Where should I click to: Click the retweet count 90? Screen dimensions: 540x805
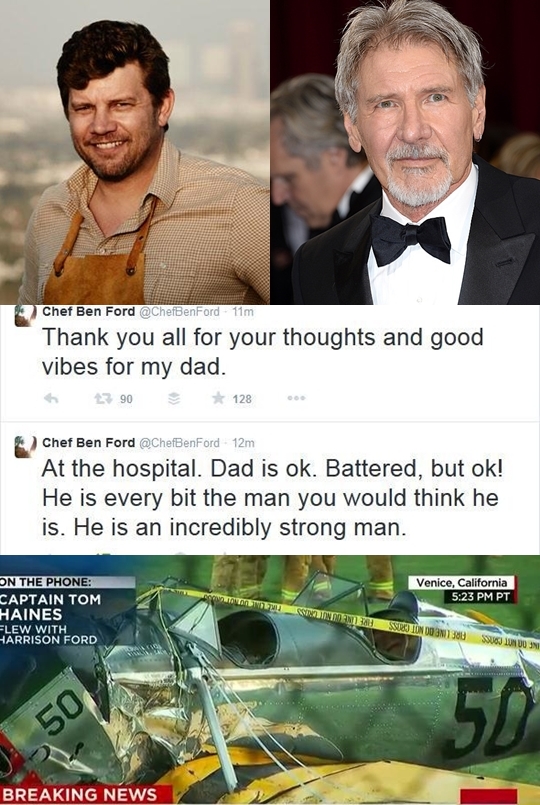click(126, 399)
